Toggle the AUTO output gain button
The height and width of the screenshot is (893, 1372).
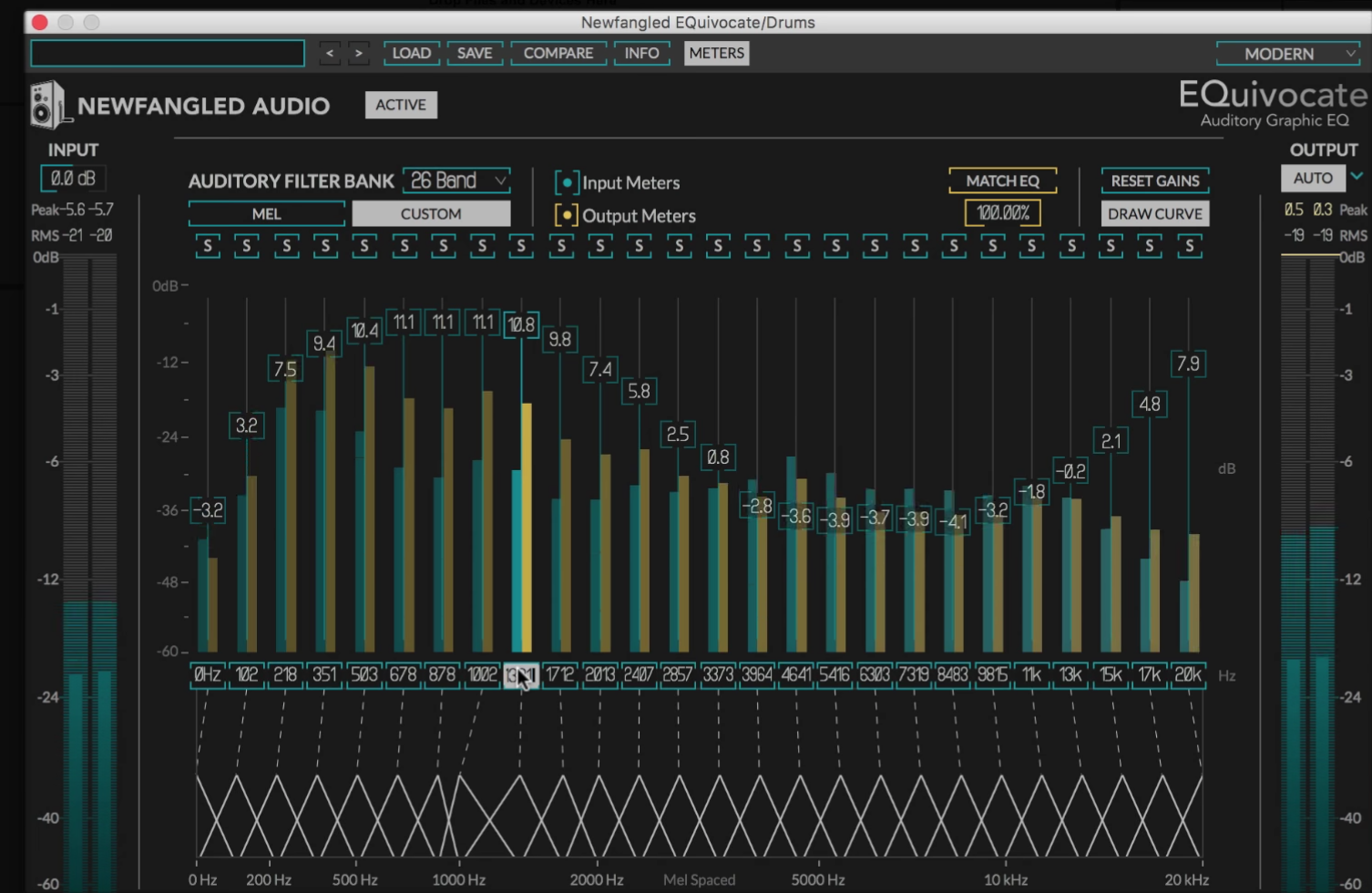(1313, 179)
